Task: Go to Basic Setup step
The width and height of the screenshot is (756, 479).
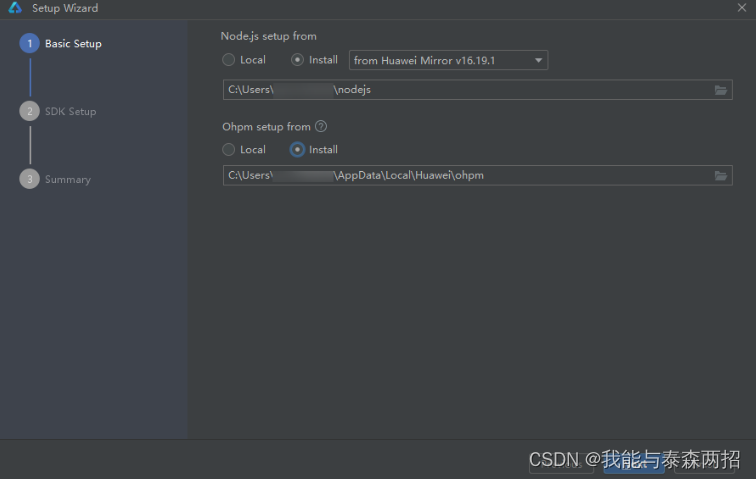Action: coord(61,43)
